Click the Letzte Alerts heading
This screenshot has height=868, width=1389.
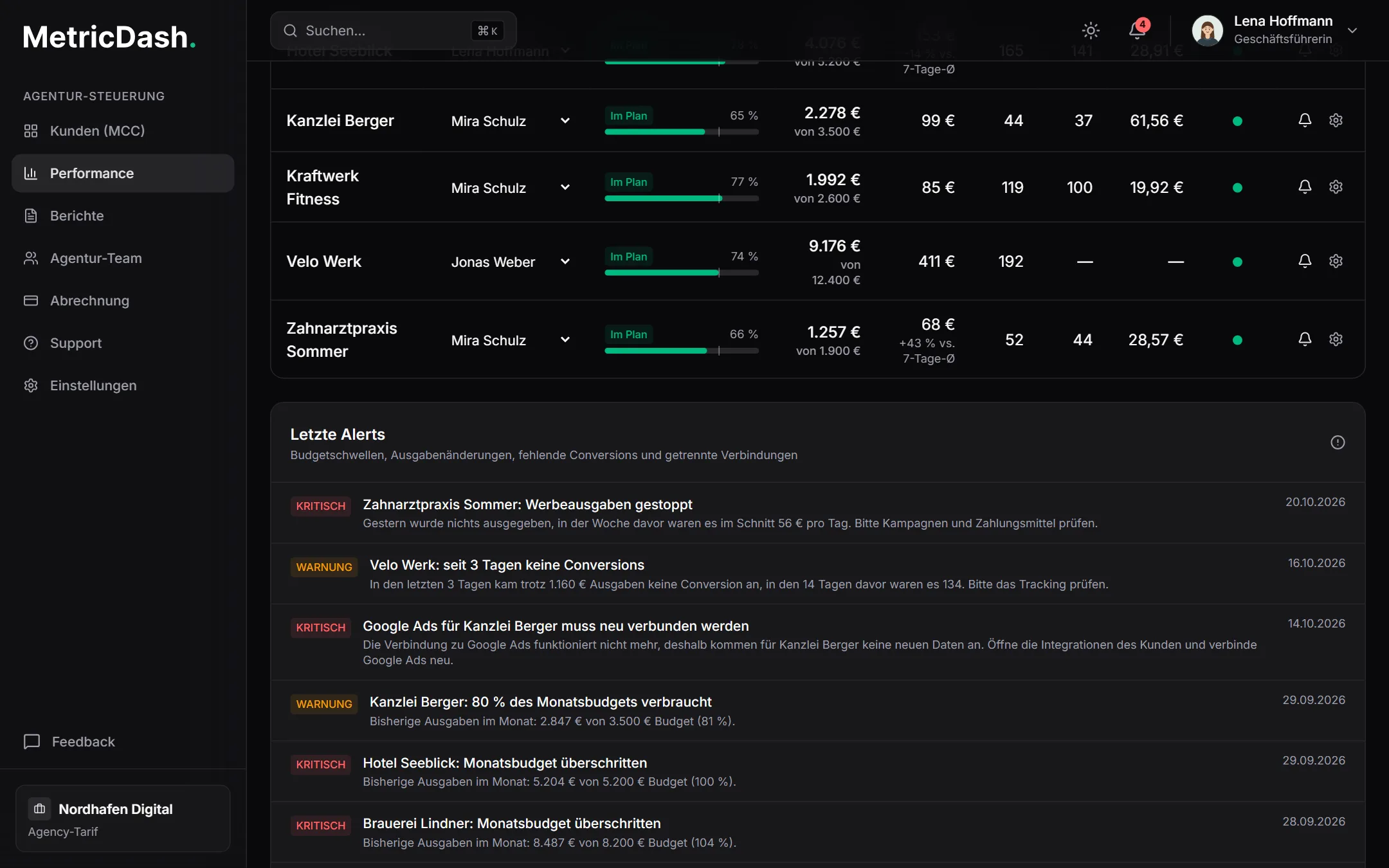(338, 435)
